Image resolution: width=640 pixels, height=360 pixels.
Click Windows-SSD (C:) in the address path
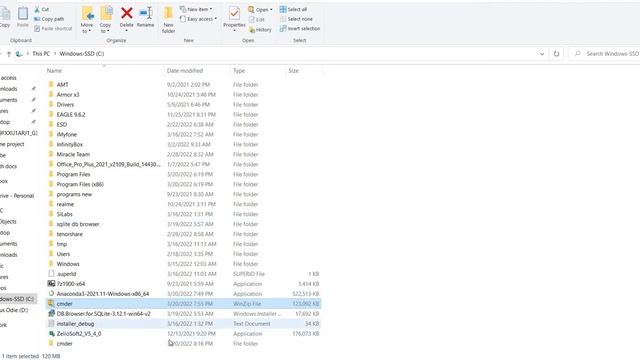tap(82, 53)
